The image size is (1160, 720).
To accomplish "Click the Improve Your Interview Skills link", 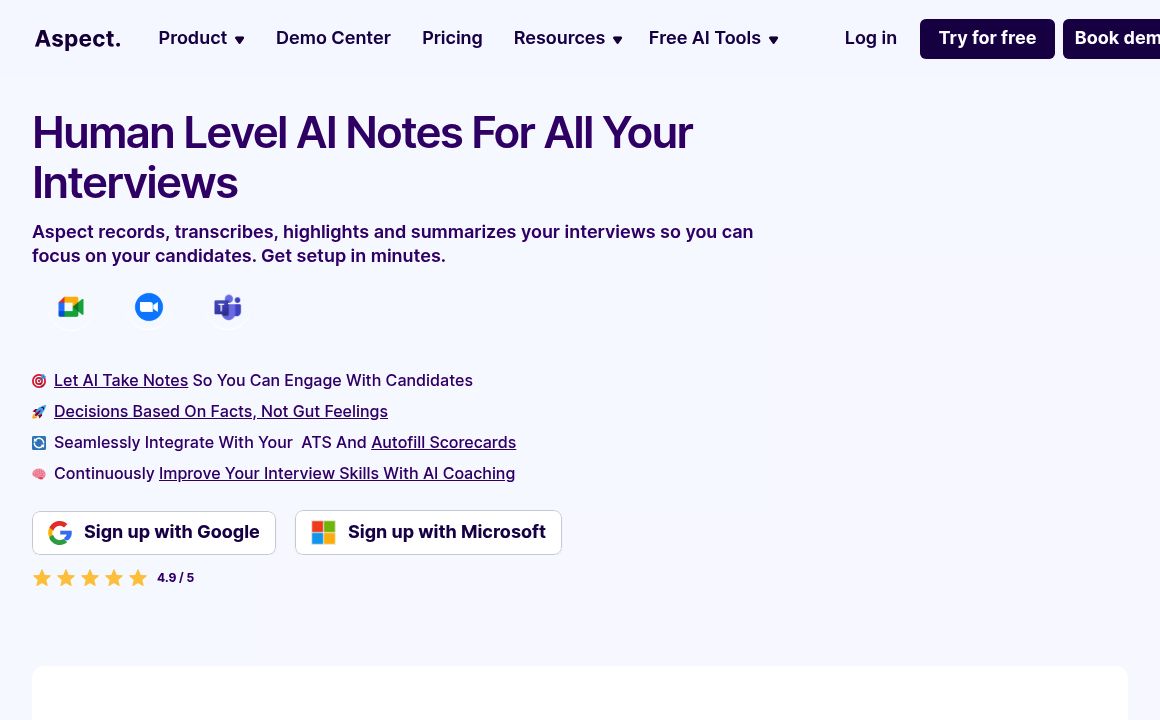I will click(337, 474).
